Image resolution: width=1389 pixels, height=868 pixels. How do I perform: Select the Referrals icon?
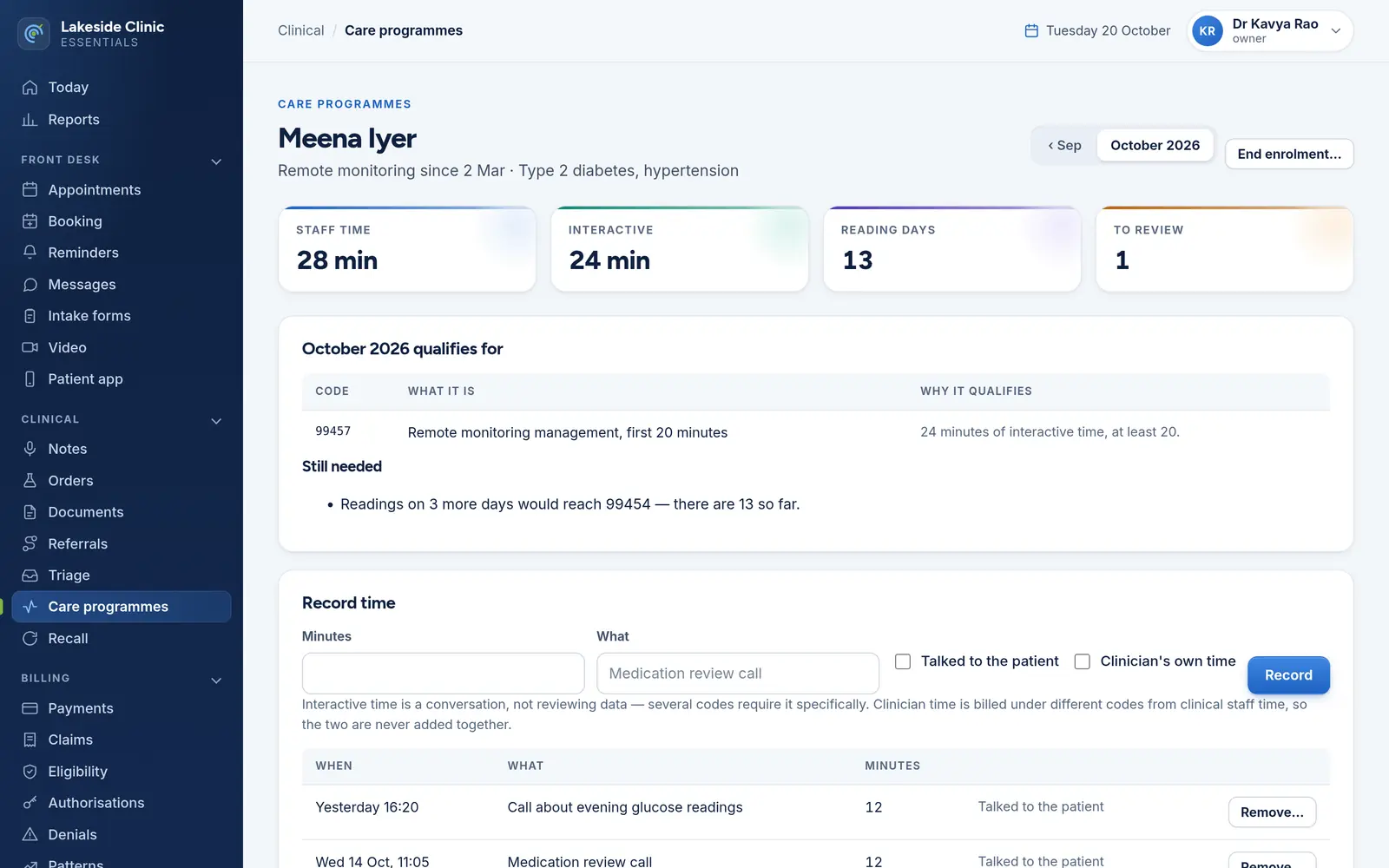point(30,543)
